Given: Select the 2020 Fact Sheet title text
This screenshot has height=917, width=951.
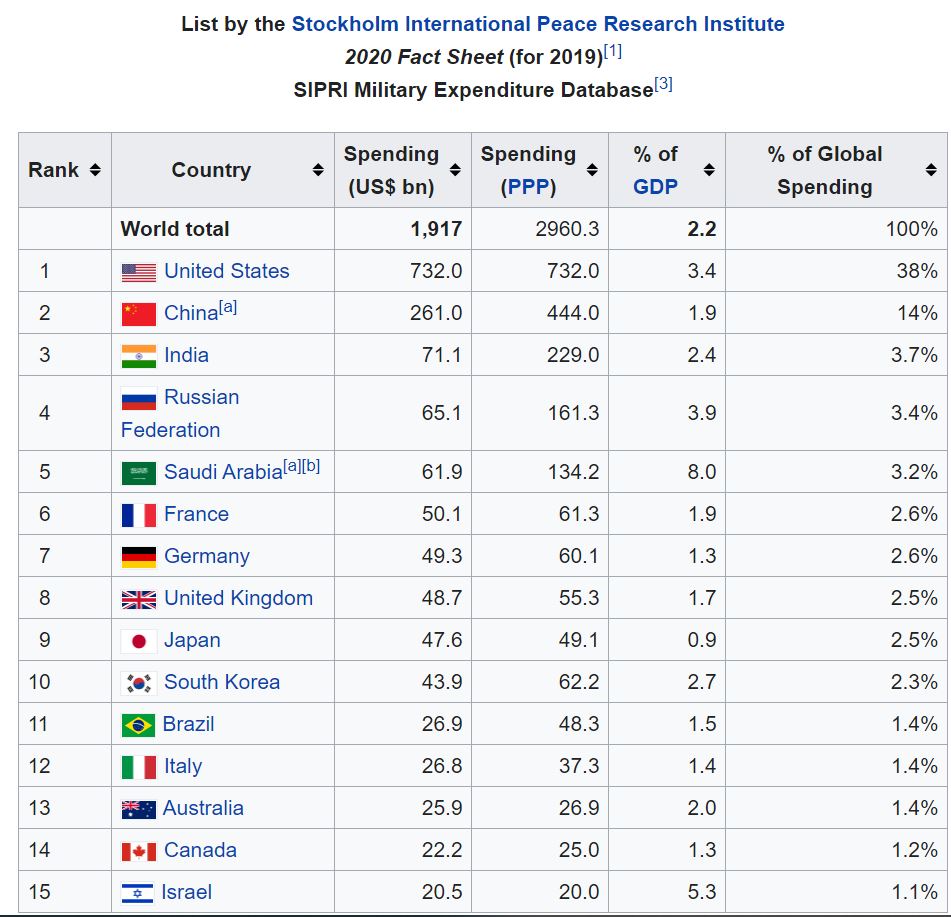Looking at the screenshot, I should click(x=424, y=57).
